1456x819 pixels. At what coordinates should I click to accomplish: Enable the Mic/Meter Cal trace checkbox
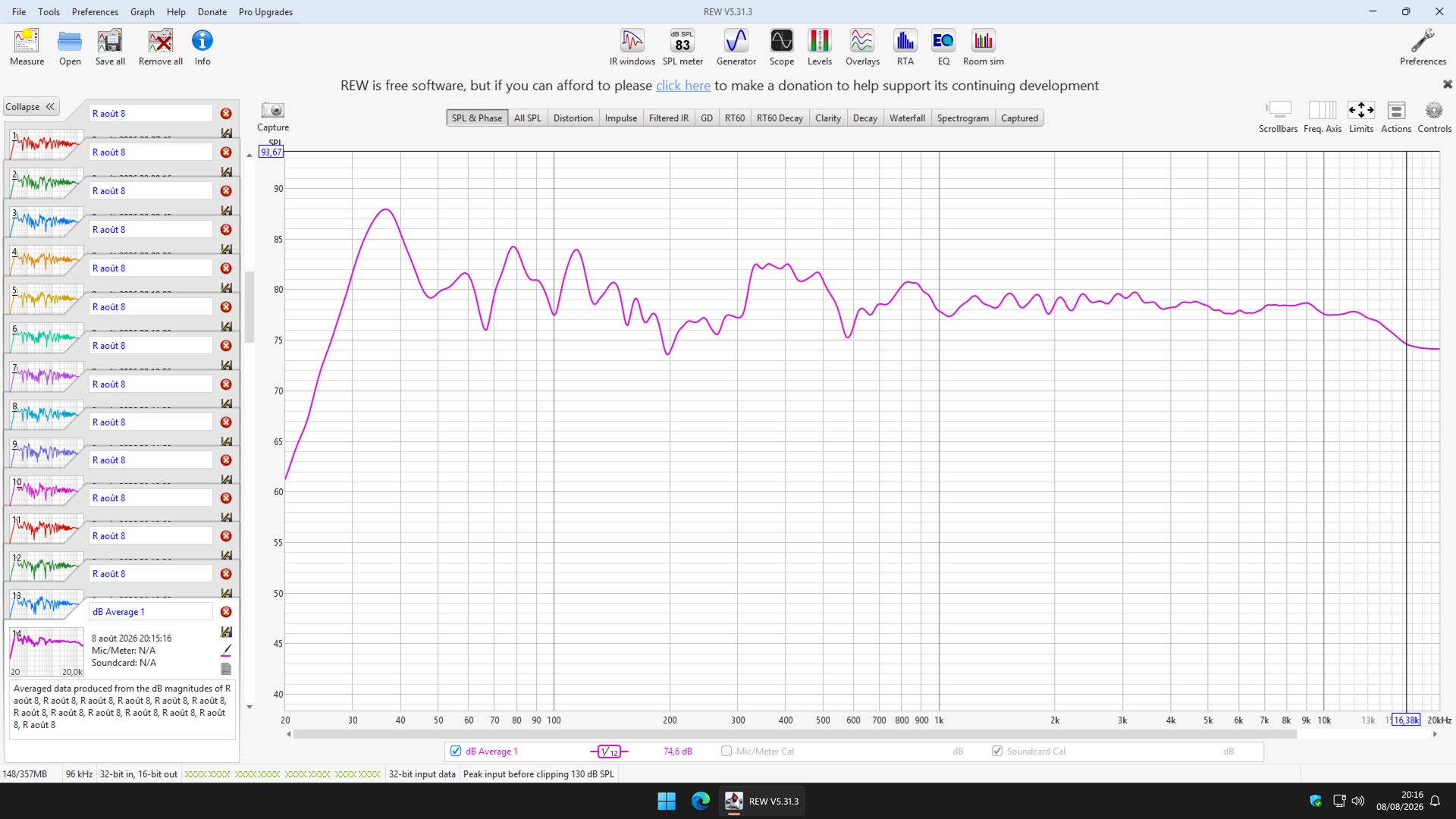pyautogui.click(x=726, y=752)
